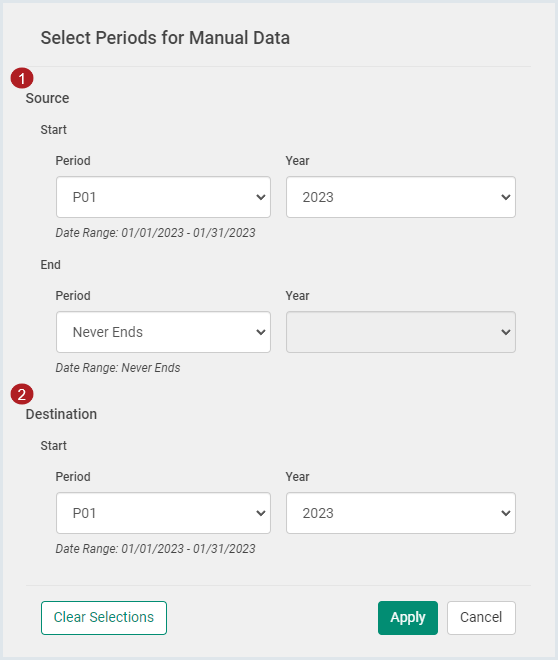Click the red step 1 badge
Screen dimensions: 558x660
[x=22, y=78]
